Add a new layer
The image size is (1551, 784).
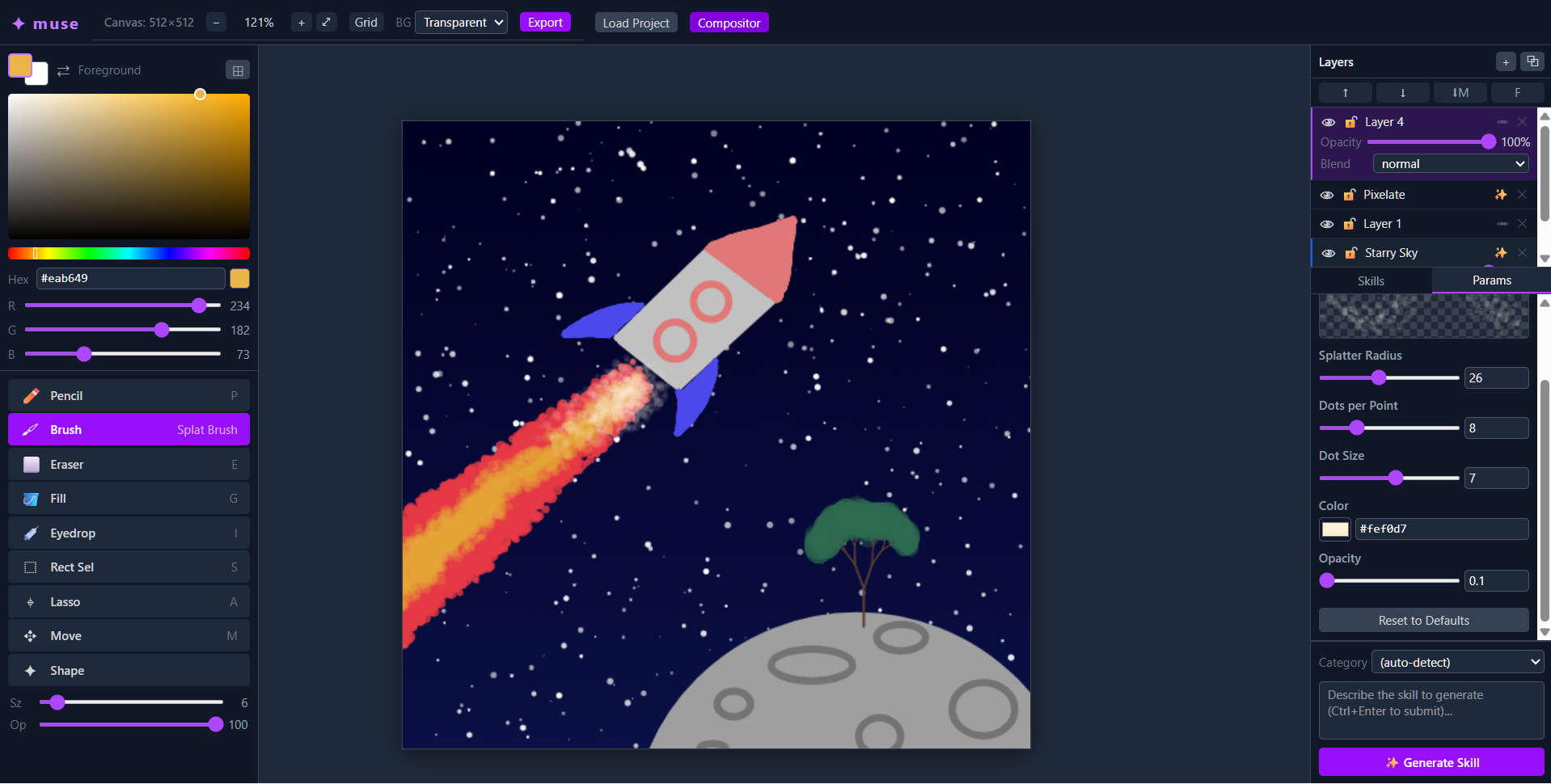coord(1506,61)
